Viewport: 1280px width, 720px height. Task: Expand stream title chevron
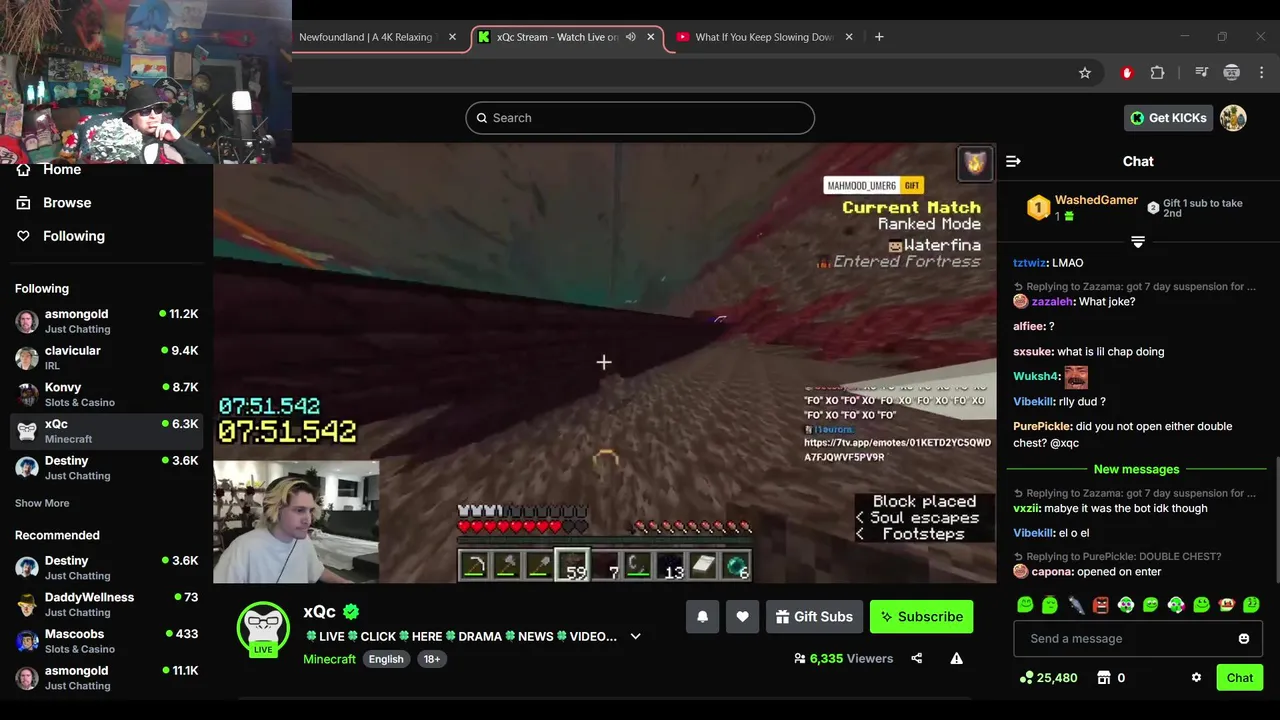[x=635, y=636]
